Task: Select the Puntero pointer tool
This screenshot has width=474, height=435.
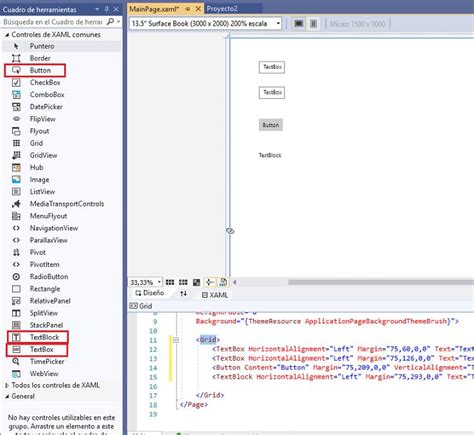Action: 42,46
